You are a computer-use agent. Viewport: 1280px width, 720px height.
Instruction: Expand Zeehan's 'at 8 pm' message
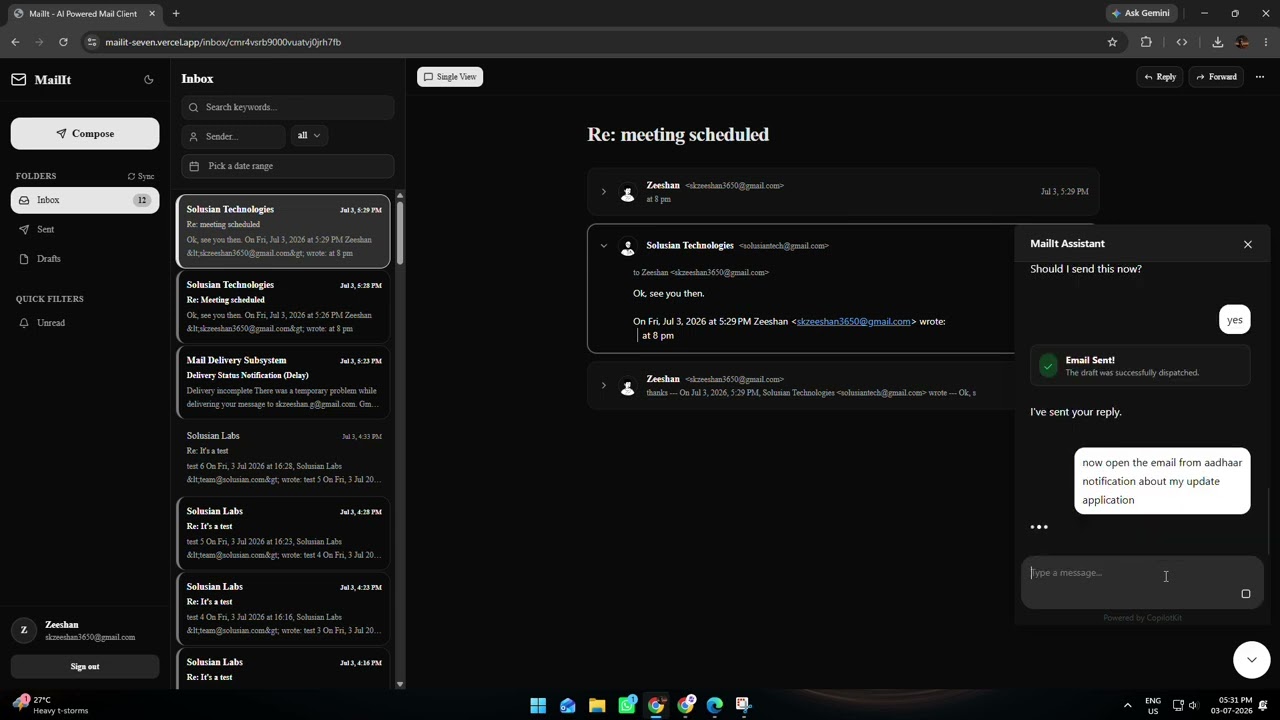coord(603,192)
